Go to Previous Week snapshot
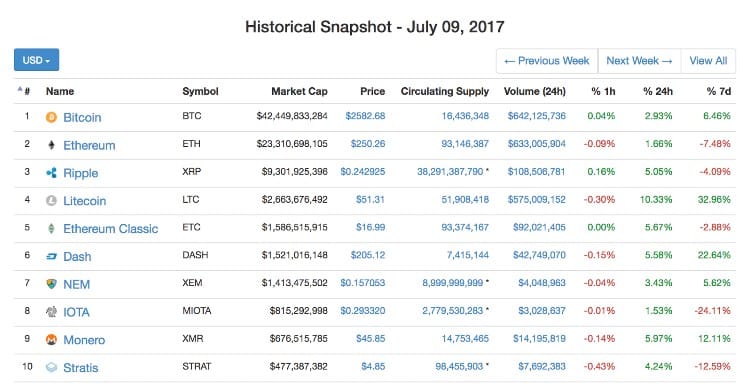Image resolution: width=753 pixels, height=392 pixels. coord(547,61)
